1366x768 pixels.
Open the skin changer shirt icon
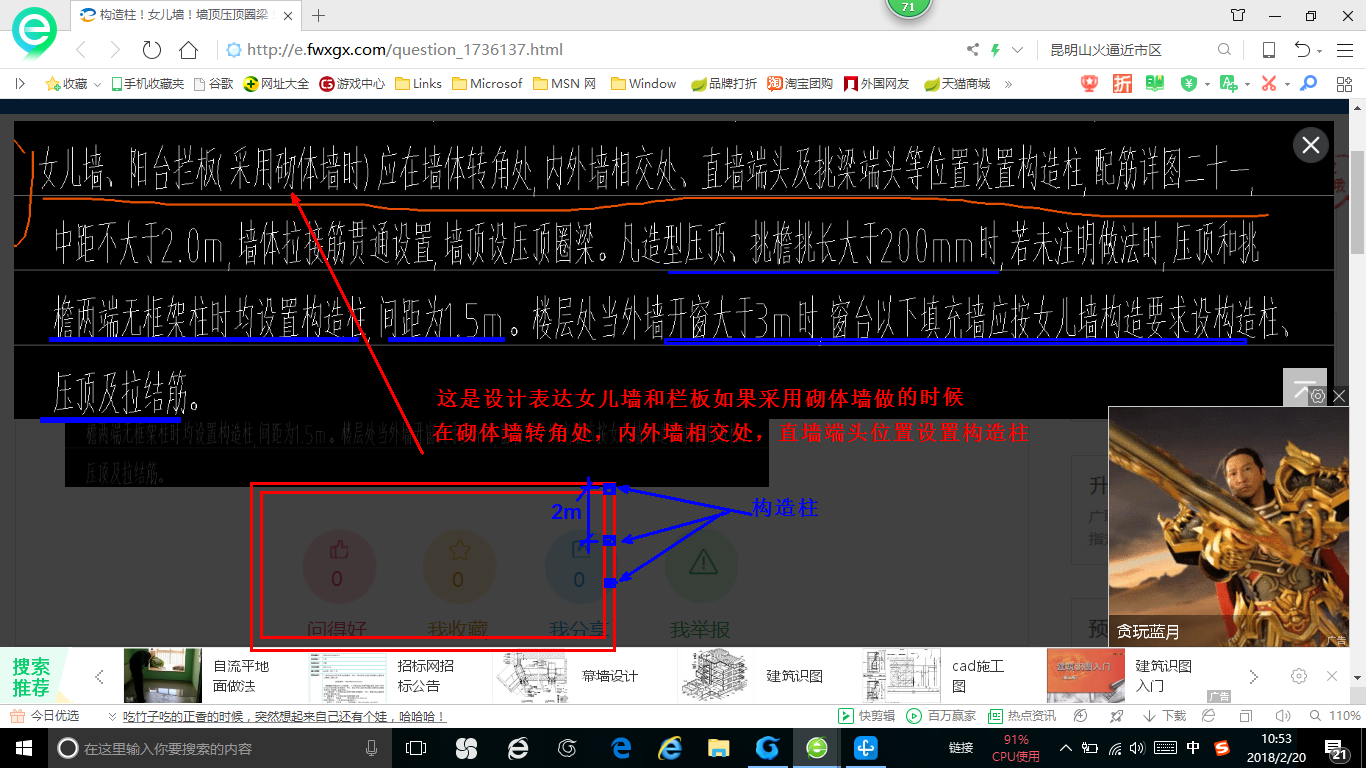[x=1239, y=15]
